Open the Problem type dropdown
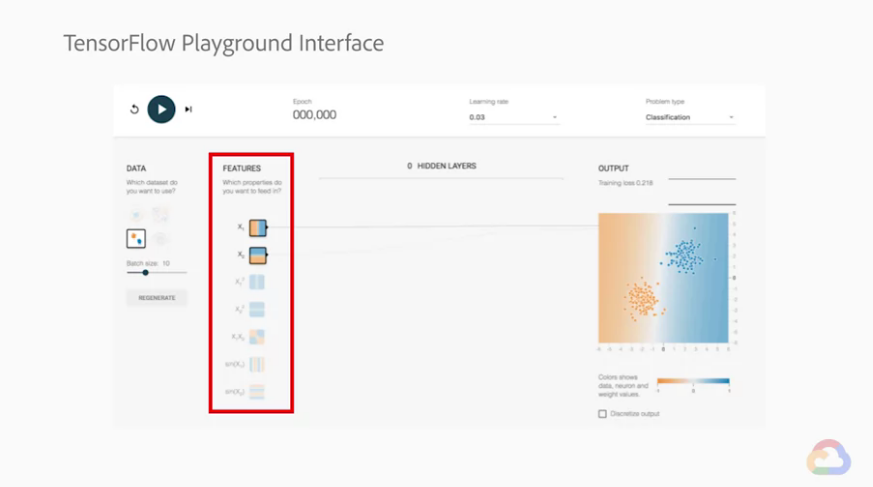 click(x=690, y=117)
